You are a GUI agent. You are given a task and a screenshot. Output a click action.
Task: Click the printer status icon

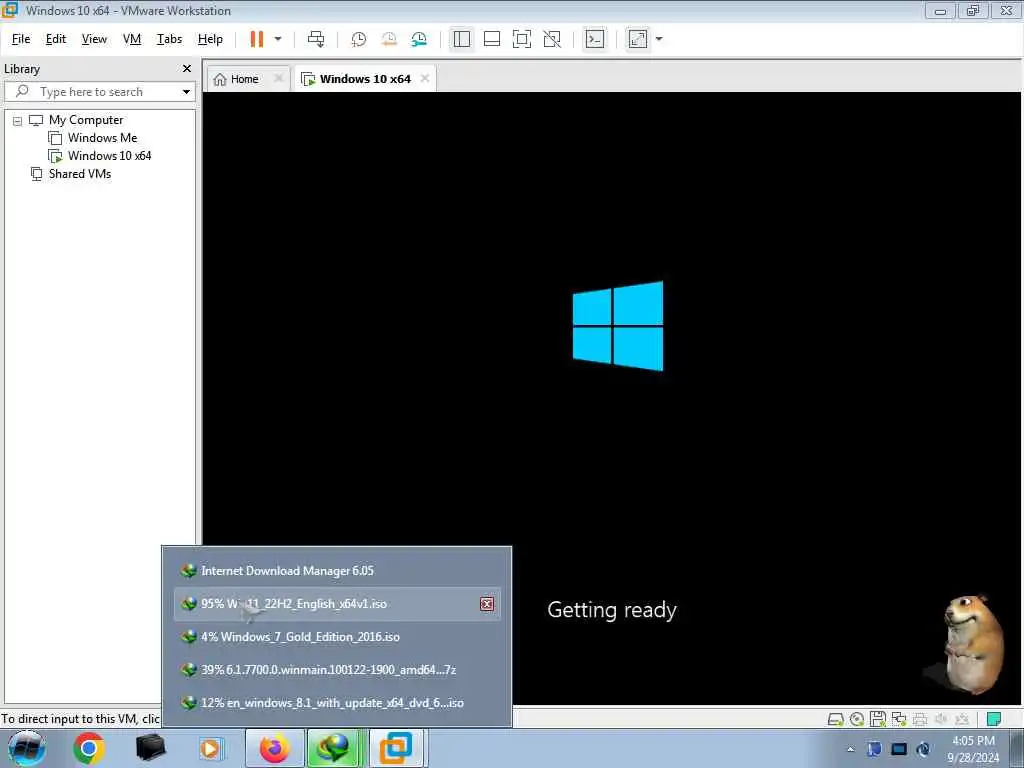(920, 720)
